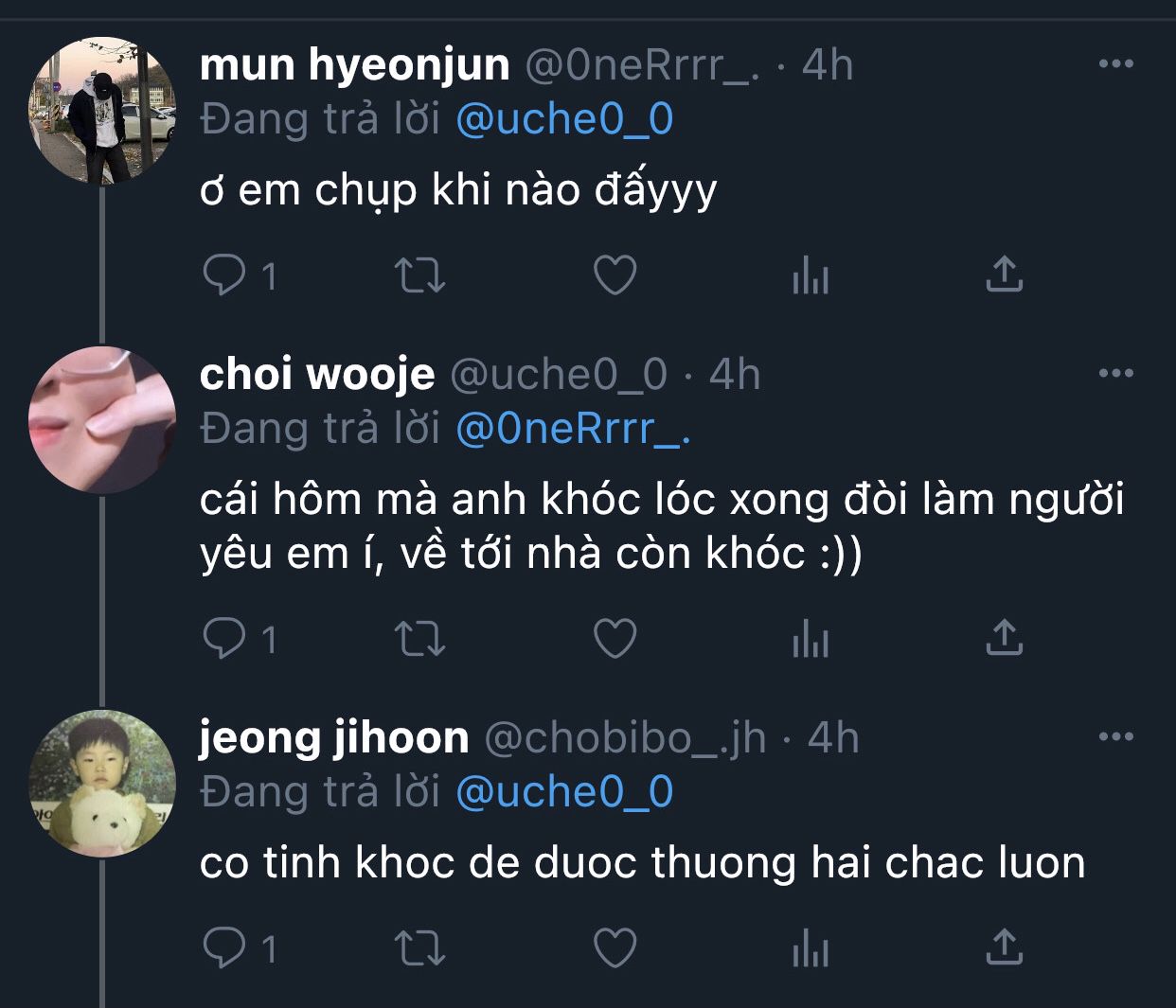Like mun hyeonjun's tweet
The image size is (1176, 1008).
pos(615,275)
